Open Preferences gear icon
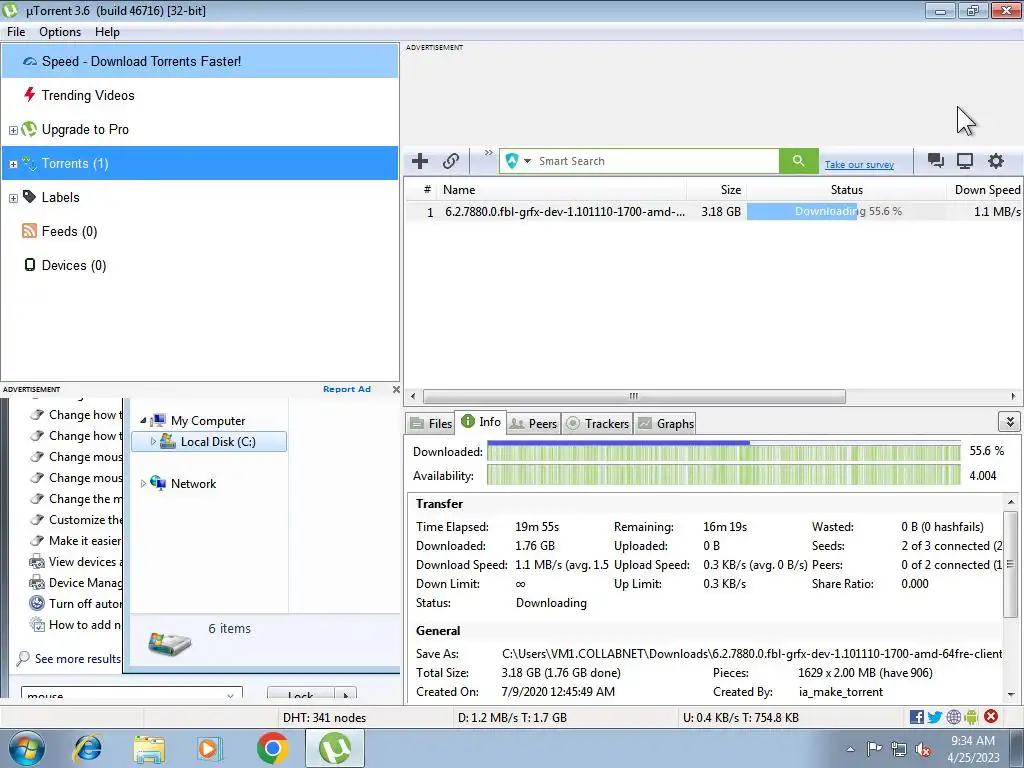The height and width of the screenshot is (768, 1024). (x=995, y=161)
